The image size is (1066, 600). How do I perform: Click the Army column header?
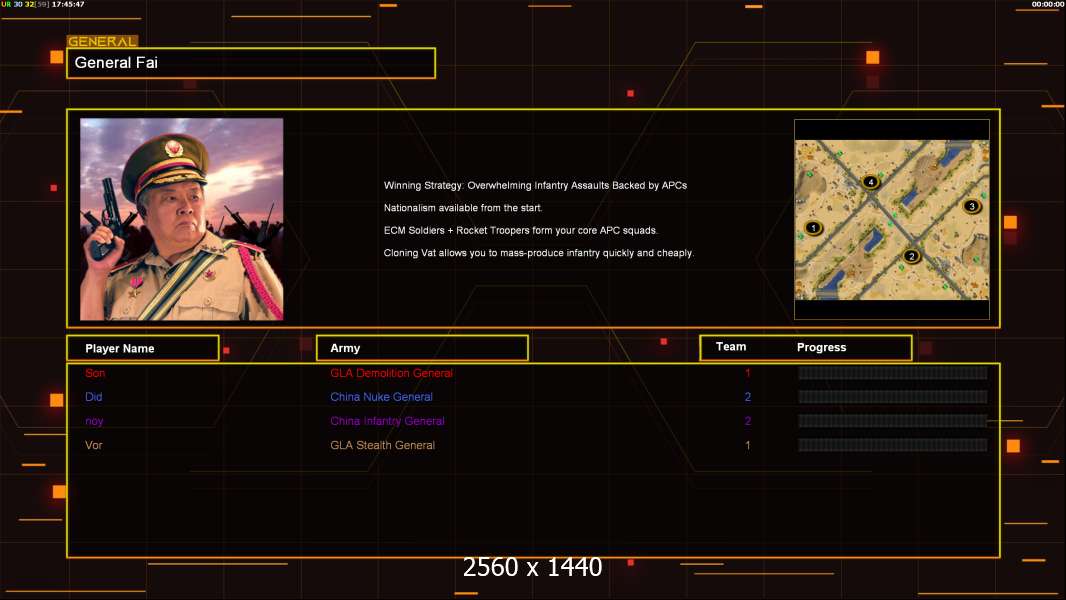point(422,348)
